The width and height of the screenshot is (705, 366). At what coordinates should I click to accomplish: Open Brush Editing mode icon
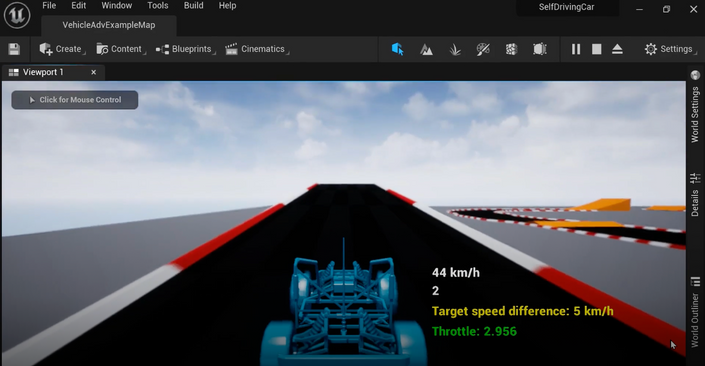[x=540, y=49]
